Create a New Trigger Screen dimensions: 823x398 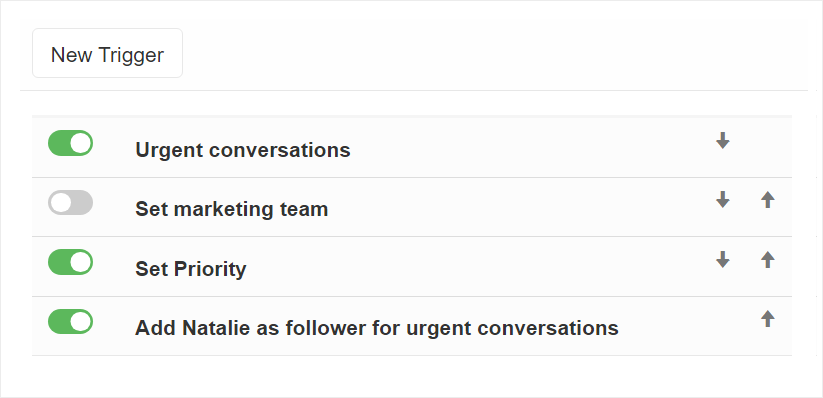108,53
